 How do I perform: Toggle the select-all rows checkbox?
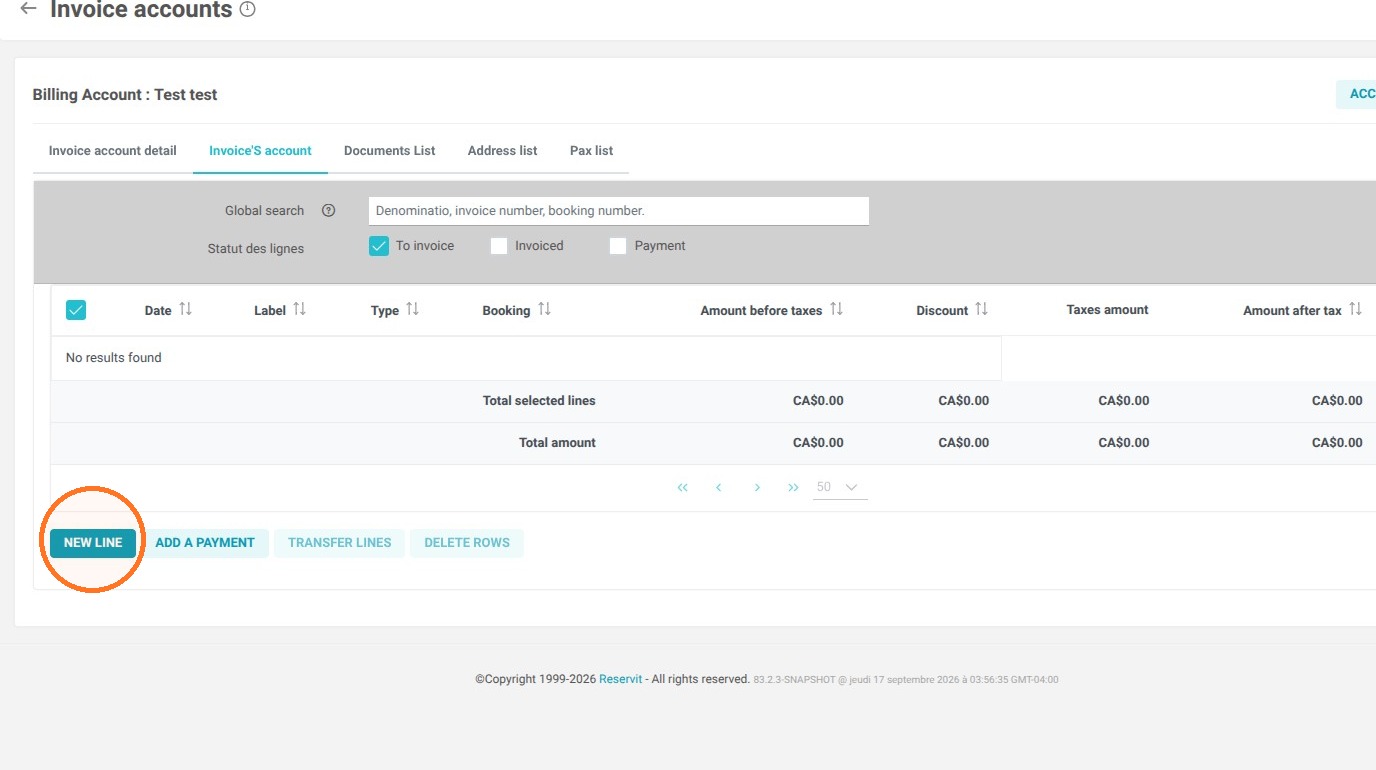[x=76, y=310]
